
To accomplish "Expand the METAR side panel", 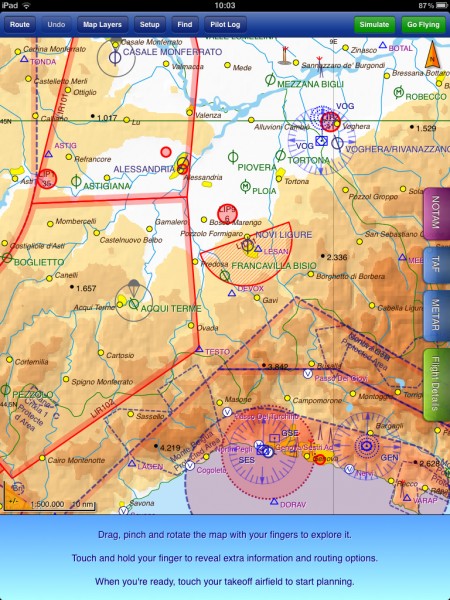I will tap(436, 316).
